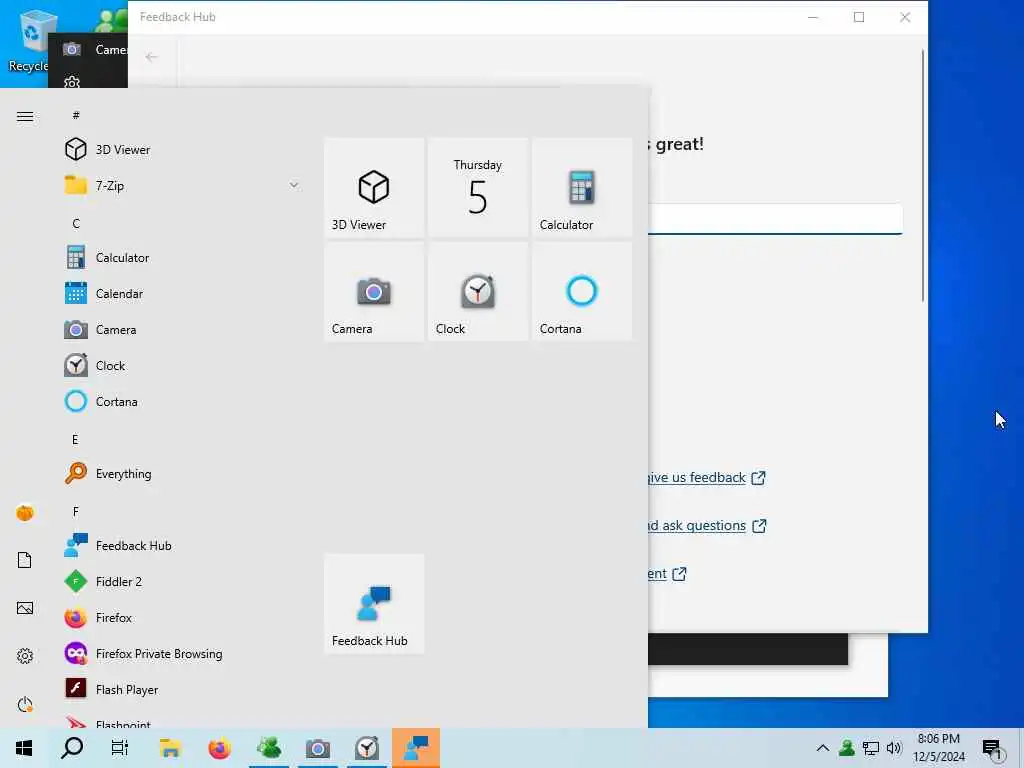Launch Cortana from the app list
This screenshot has width=1024, height=768.
183,401
